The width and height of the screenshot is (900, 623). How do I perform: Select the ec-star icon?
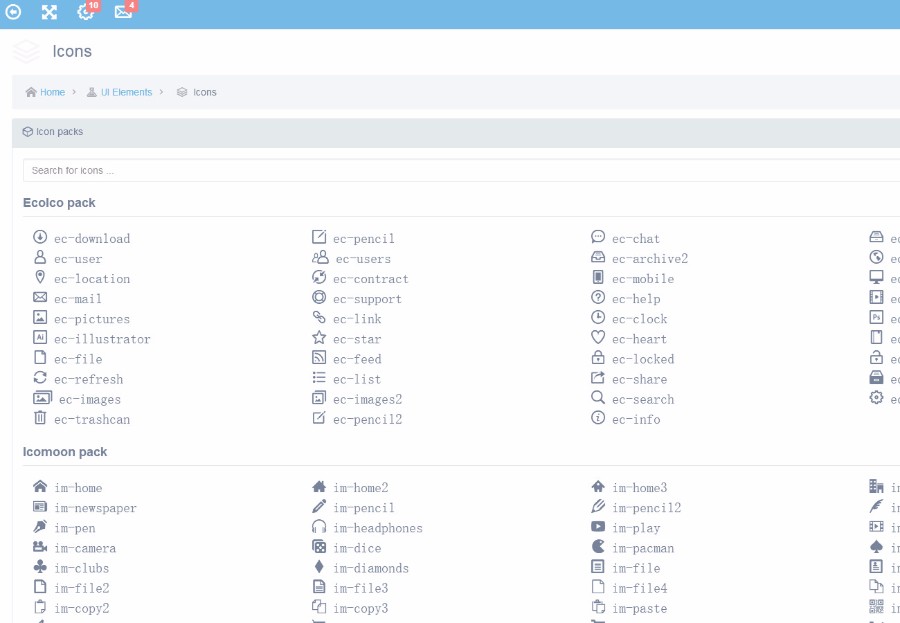pos(319,337)
